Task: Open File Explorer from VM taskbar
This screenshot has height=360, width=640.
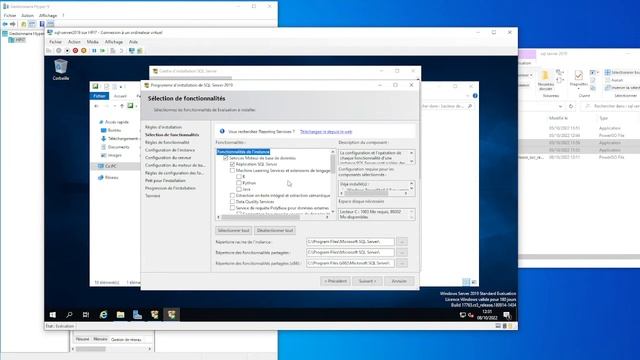Action: point(120,315)
